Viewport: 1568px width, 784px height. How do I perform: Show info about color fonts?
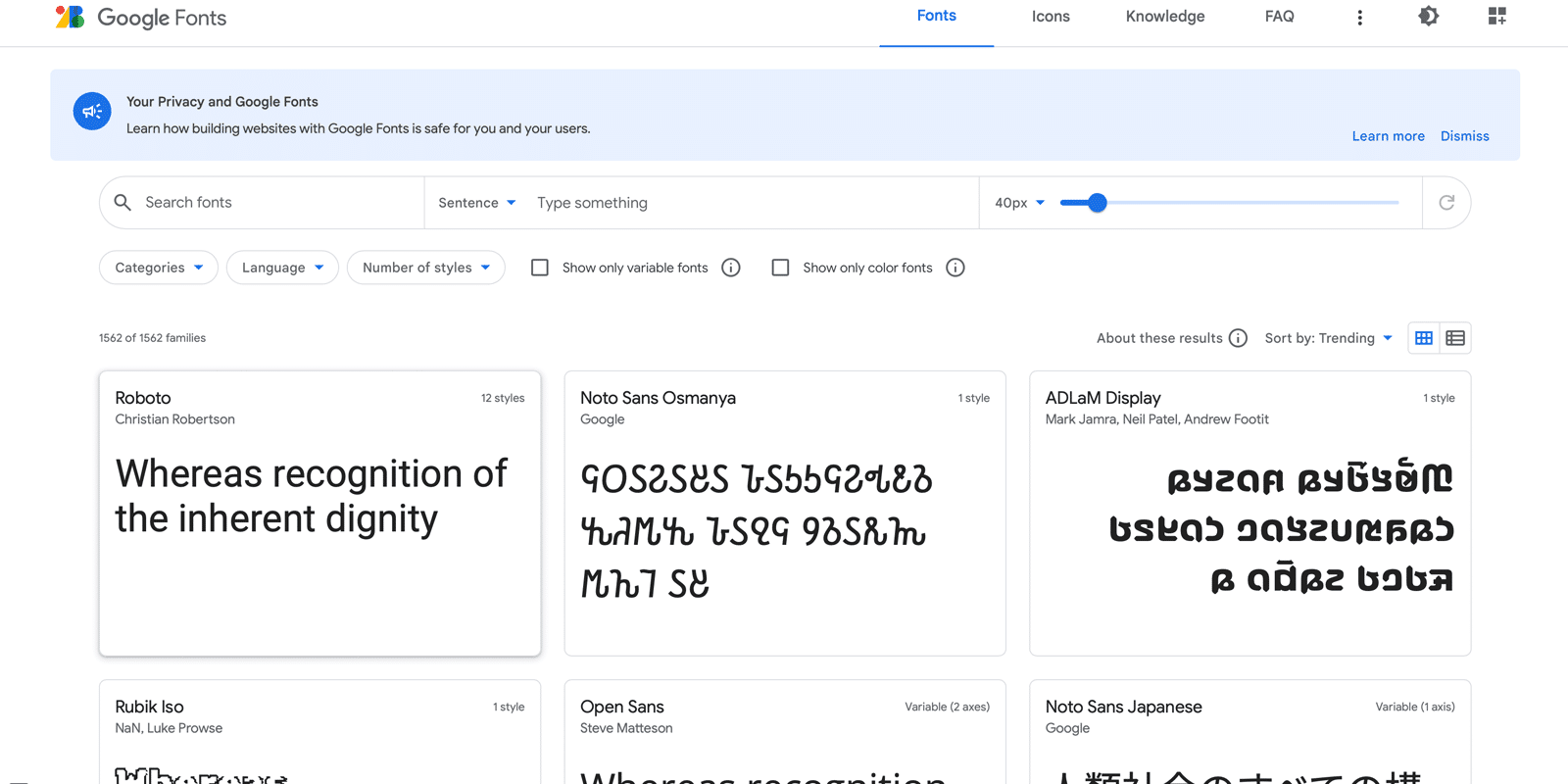point(955,268)
